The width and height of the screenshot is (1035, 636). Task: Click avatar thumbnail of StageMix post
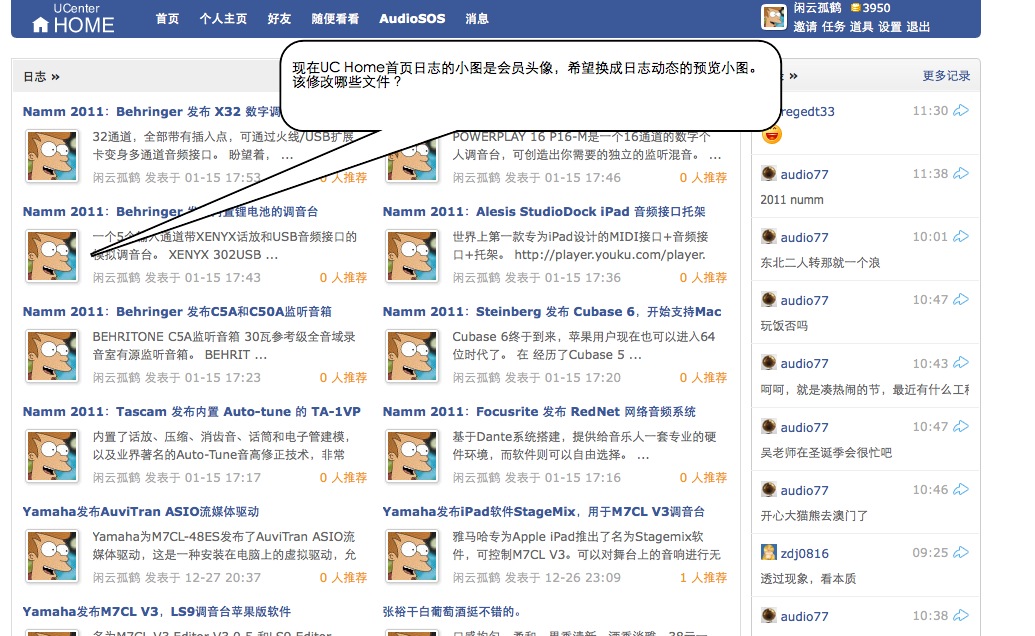coord(412,556)
